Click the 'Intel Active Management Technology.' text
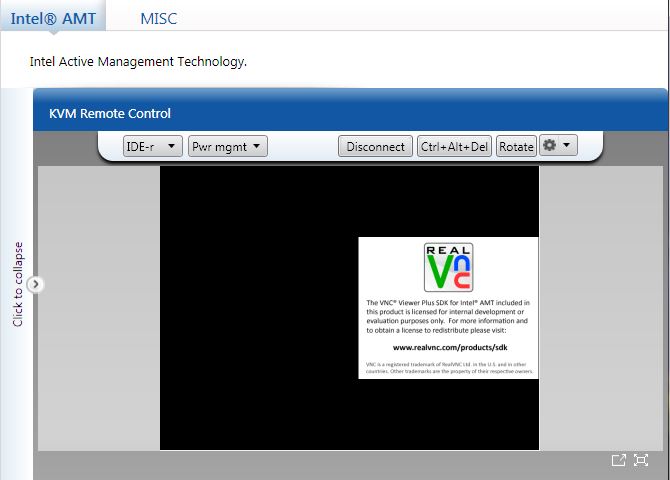The width and height of the screenshot is (670, 480). pos(138,62)
